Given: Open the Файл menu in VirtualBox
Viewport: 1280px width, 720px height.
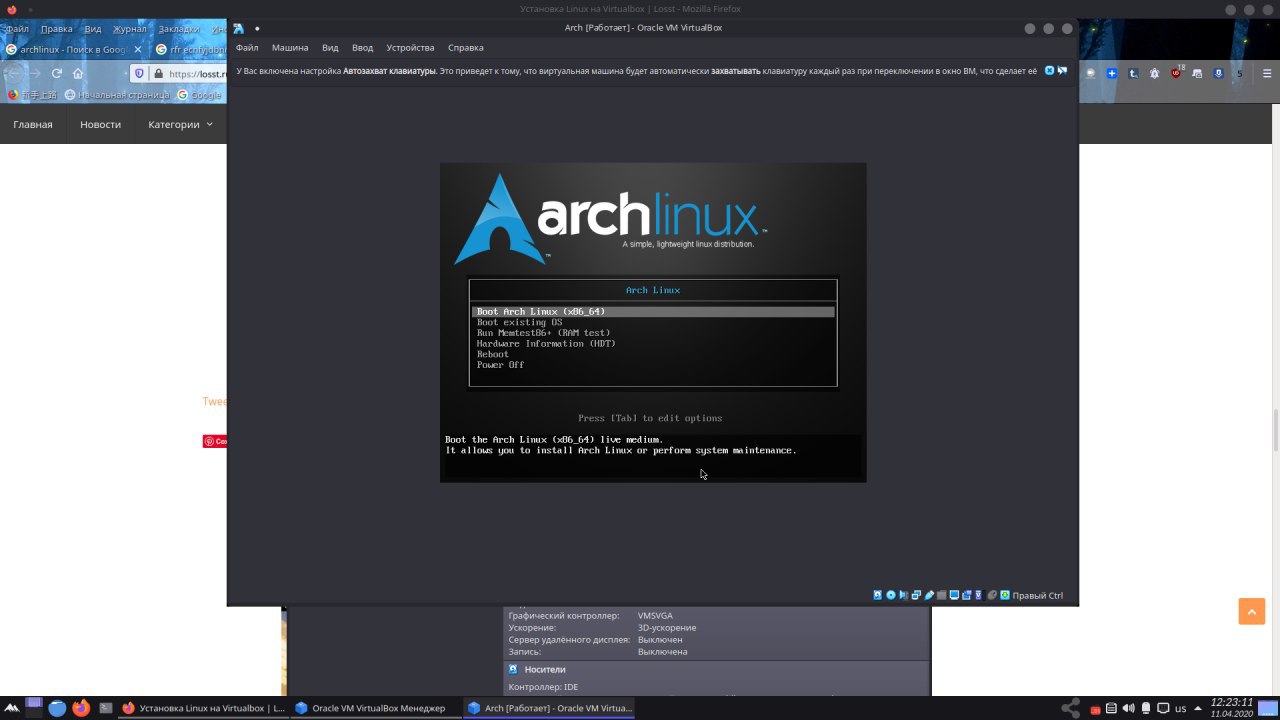Looking at the screenshot, I should point(247,47).
